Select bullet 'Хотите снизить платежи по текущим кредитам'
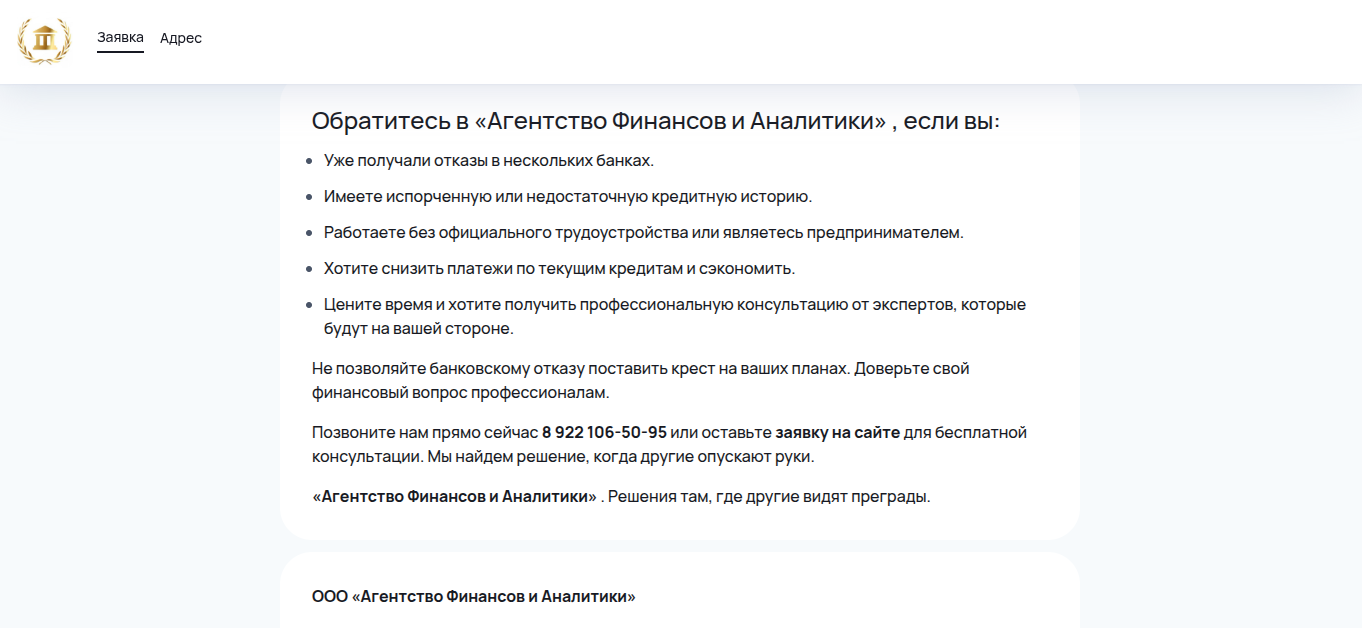This screenshot has width=1362, height=628. 559,268
